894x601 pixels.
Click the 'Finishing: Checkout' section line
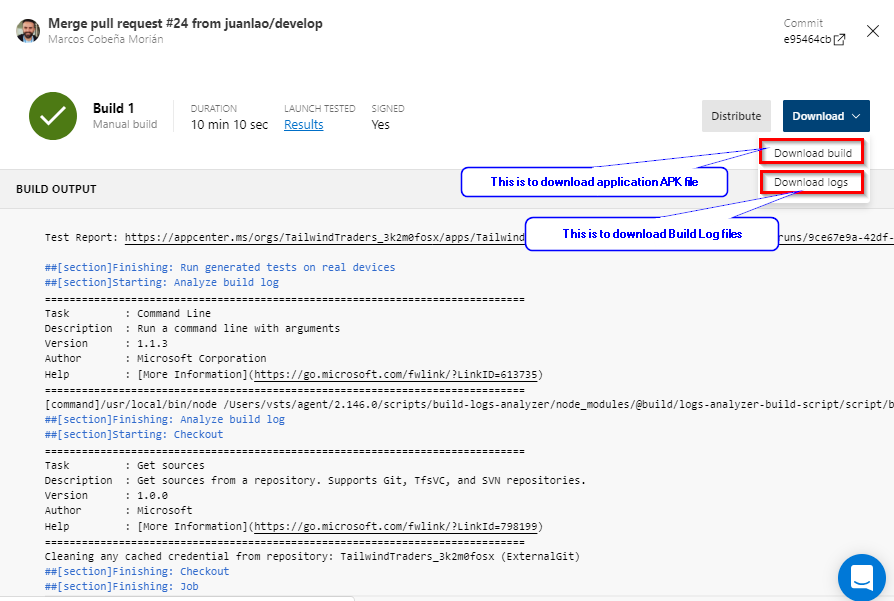pyautogui.click(x=137, y=571)
